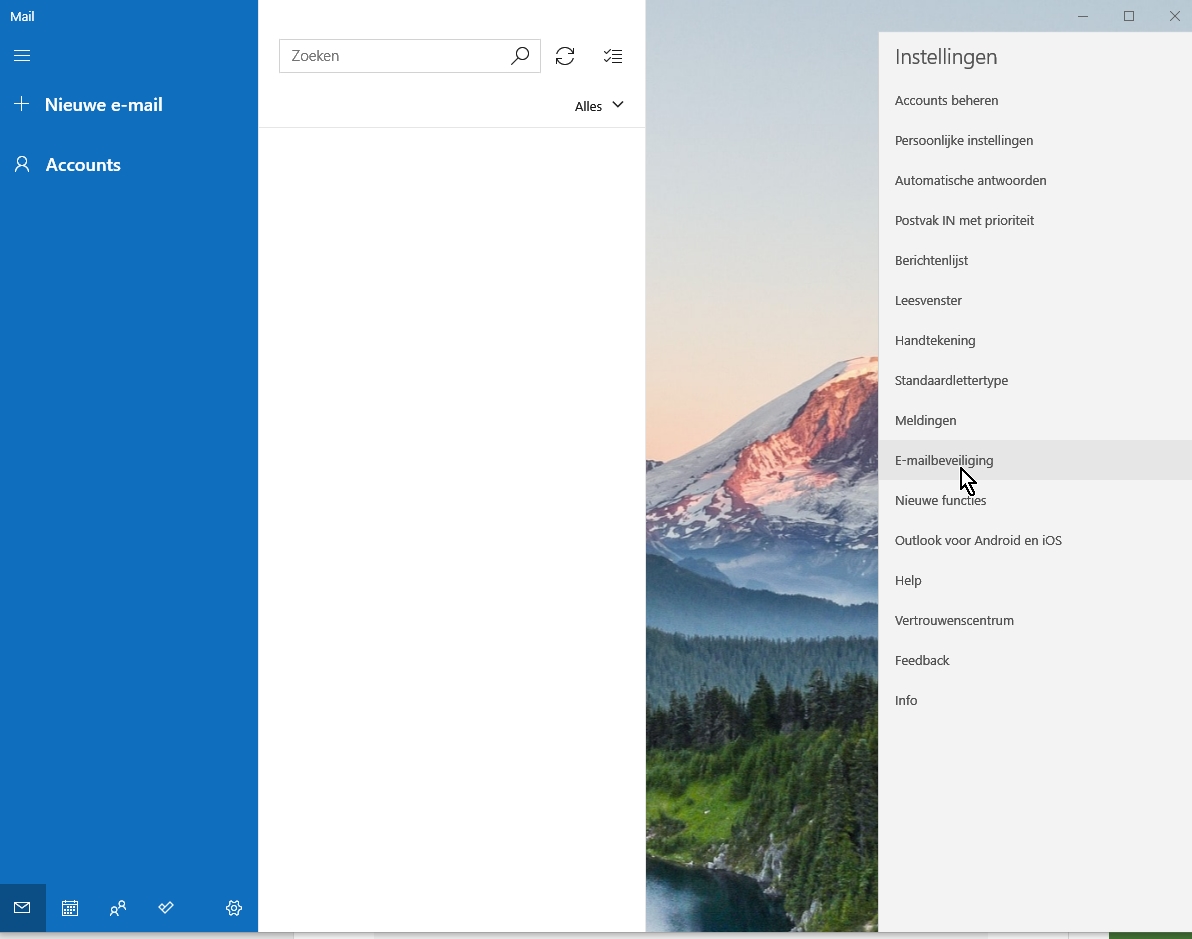
Task: Expand the Alles filter dropdown
Action: 599,106
